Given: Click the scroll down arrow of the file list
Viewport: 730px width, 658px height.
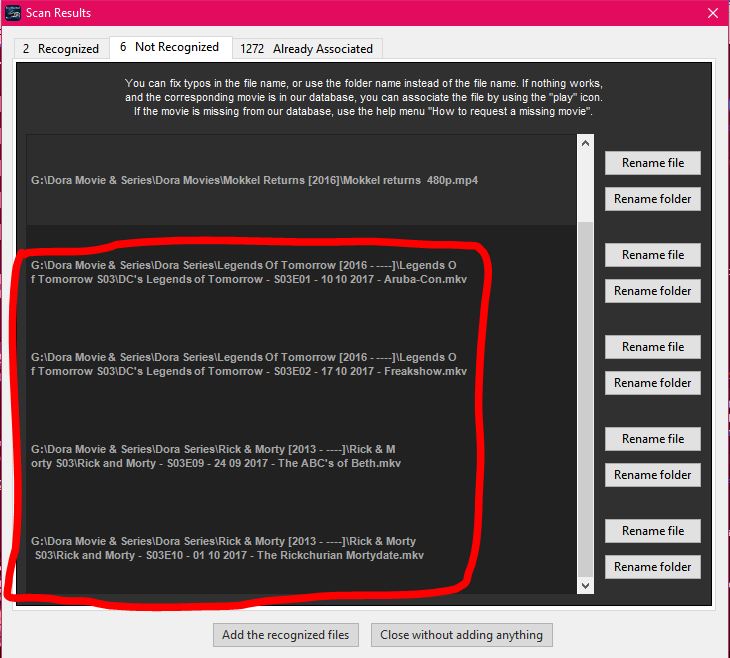Looking at the screenshot, I should [x=585, y=585].
